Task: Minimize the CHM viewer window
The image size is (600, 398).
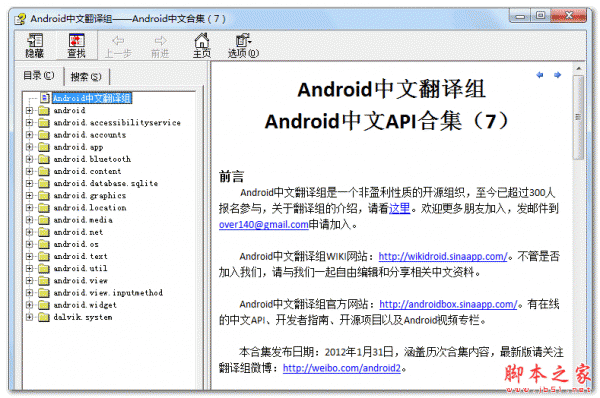Action: (520, 16)
